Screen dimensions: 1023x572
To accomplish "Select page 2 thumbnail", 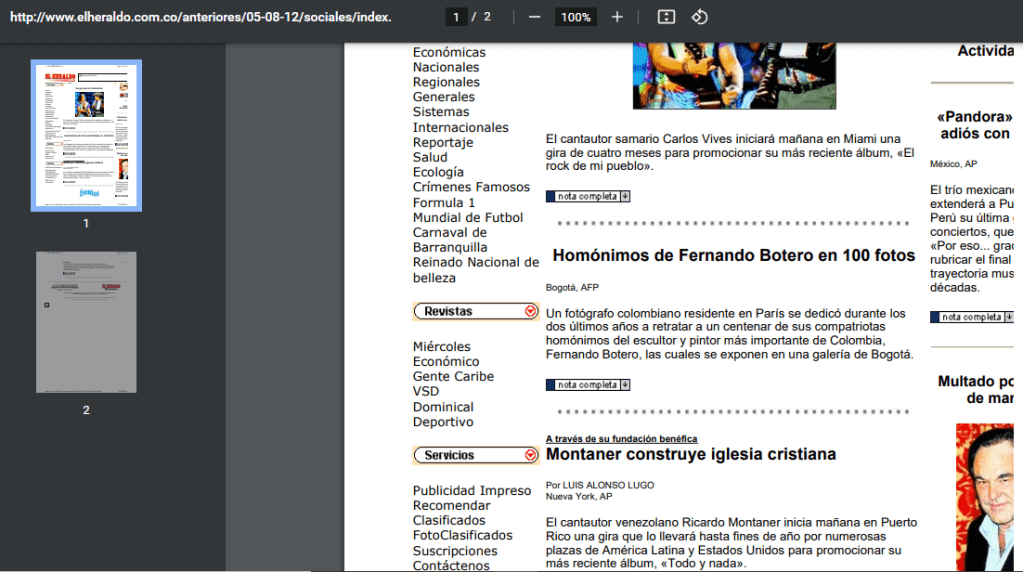I will pyautogui.click(x=86, y=322).
